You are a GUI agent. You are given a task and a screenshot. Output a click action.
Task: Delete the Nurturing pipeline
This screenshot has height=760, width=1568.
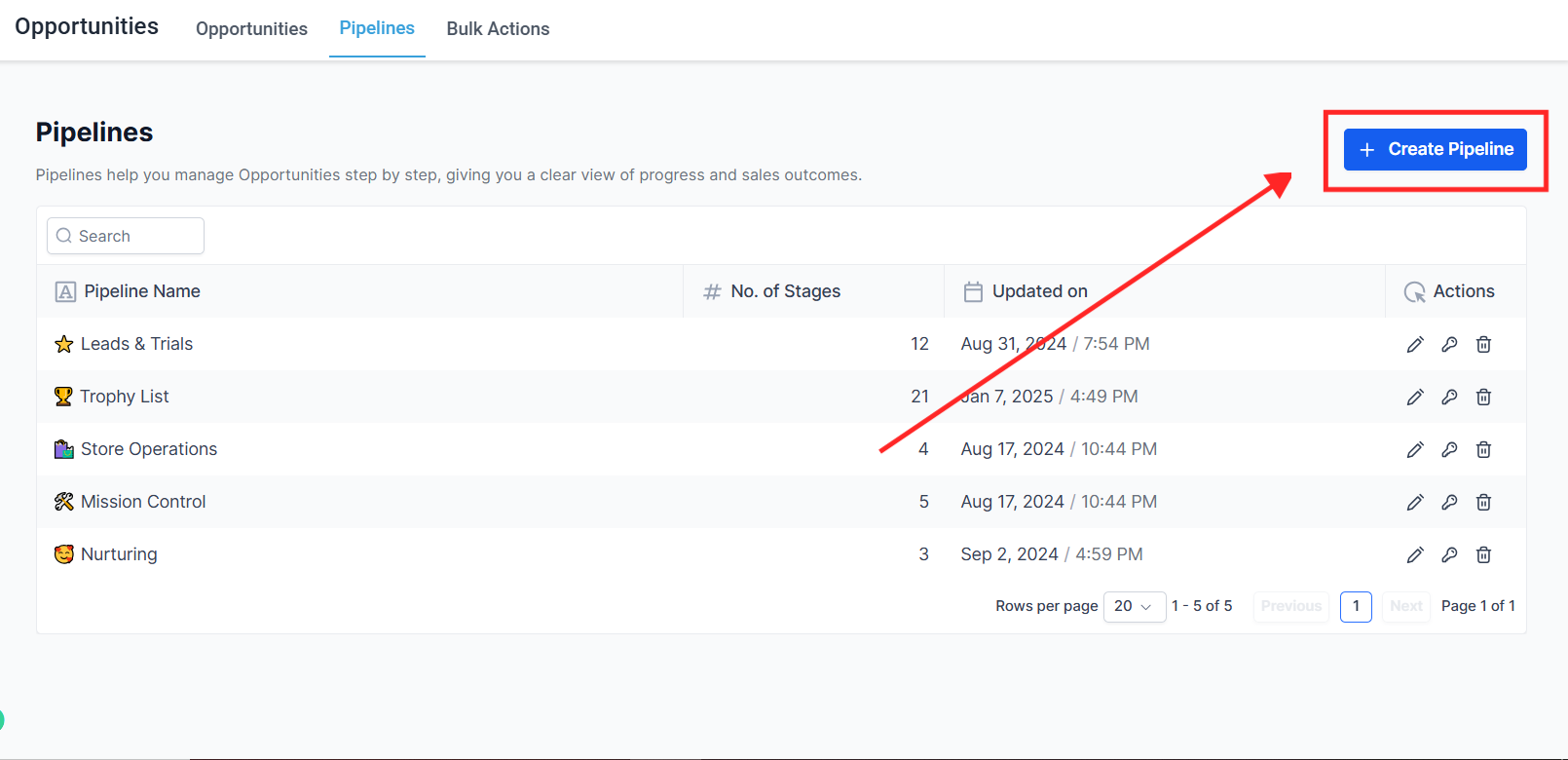coord(1483,554)
